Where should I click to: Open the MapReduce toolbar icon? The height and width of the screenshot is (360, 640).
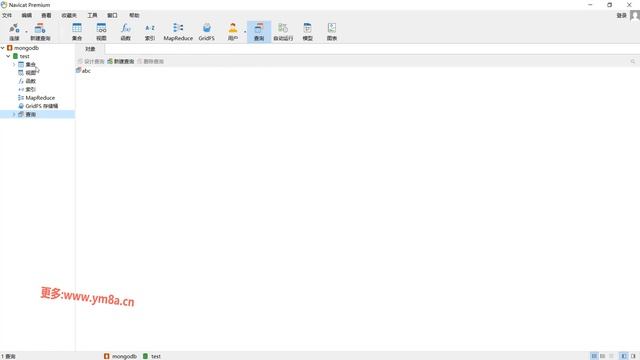tap(178, 32)
